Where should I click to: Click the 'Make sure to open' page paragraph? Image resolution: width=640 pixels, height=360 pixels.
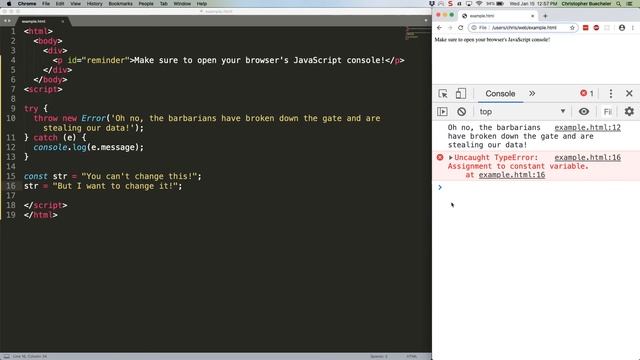492,40
